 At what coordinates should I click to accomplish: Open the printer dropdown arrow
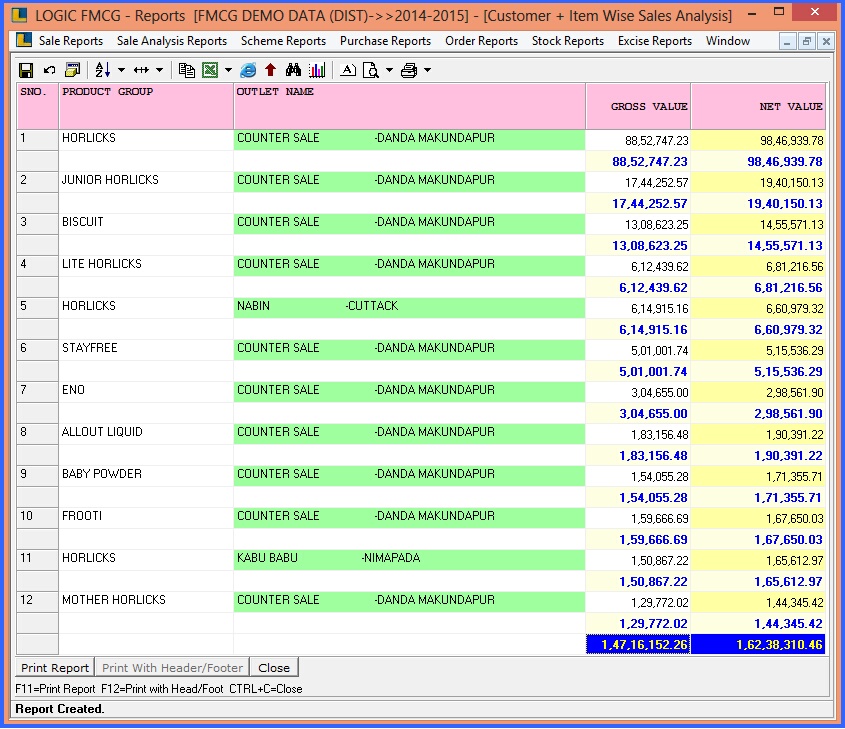coord(427,70)
